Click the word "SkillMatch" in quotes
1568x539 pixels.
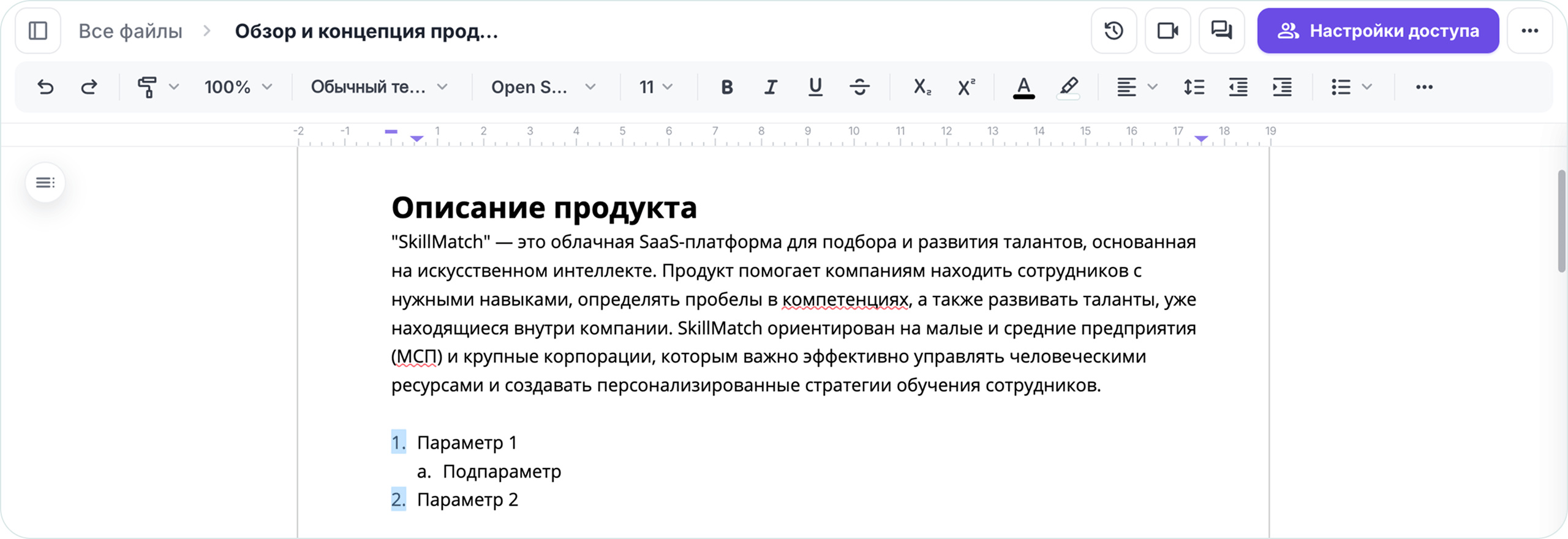point(441,242)
